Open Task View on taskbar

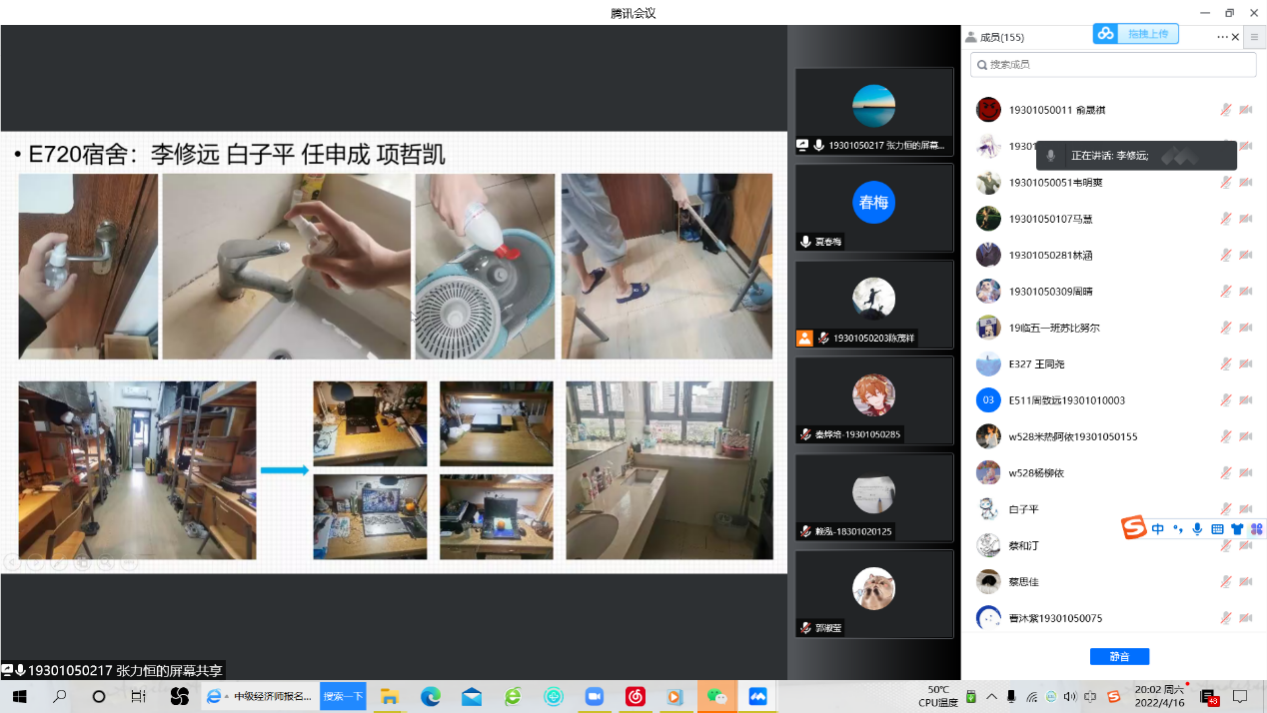[x=139, y=696]
